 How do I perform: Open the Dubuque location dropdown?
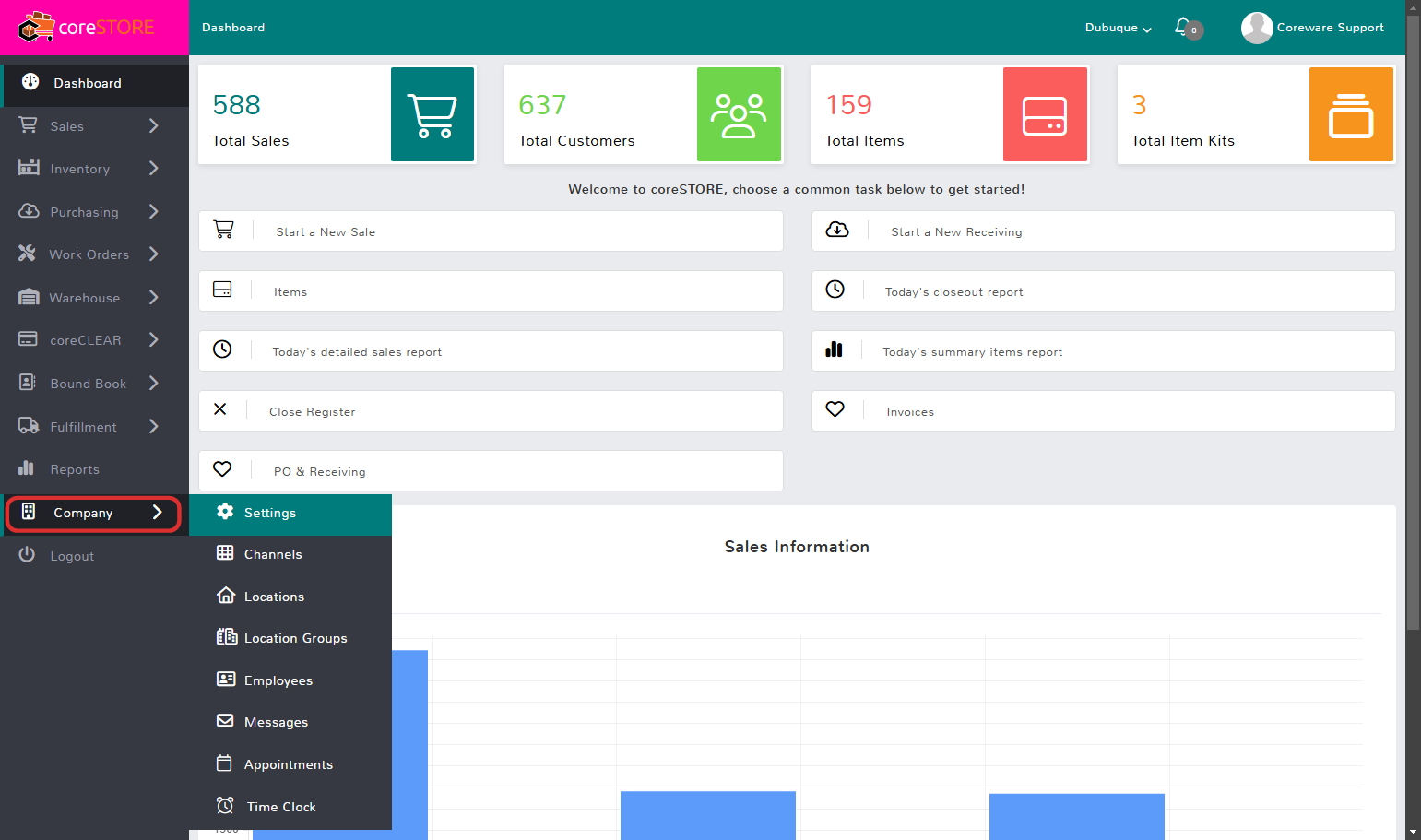pos(1119,28)
